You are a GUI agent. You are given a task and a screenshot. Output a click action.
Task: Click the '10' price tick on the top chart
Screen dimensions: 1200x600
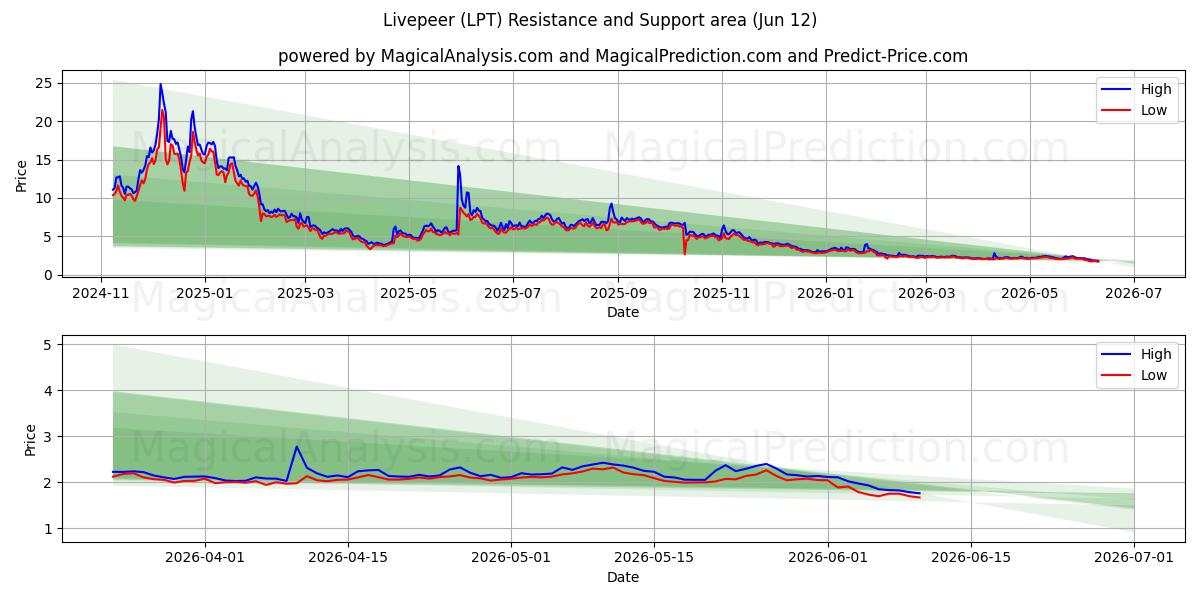click(45, 198)
